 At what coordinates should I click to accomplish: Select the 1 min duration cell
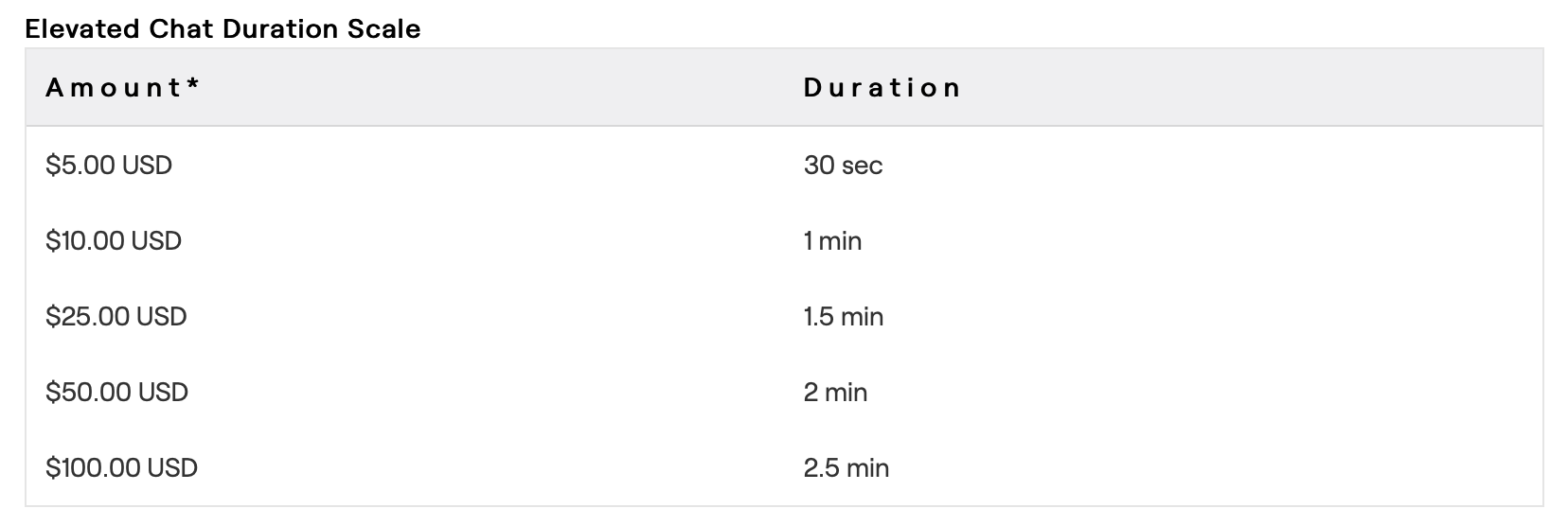click(x=832, y=241)
